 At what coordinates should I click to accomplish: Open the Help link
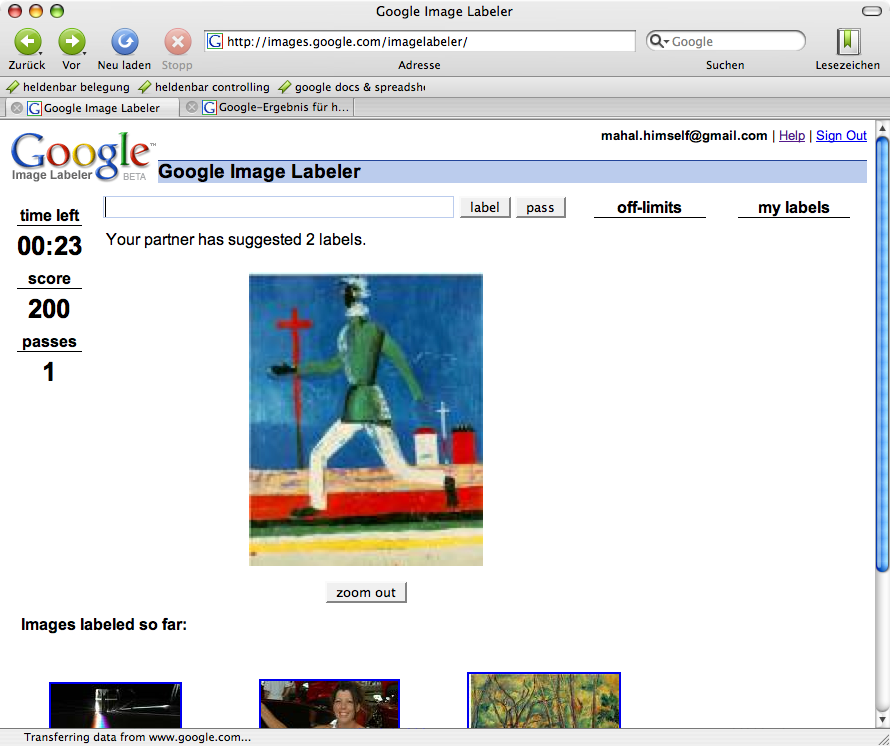[x=791, y=136]
